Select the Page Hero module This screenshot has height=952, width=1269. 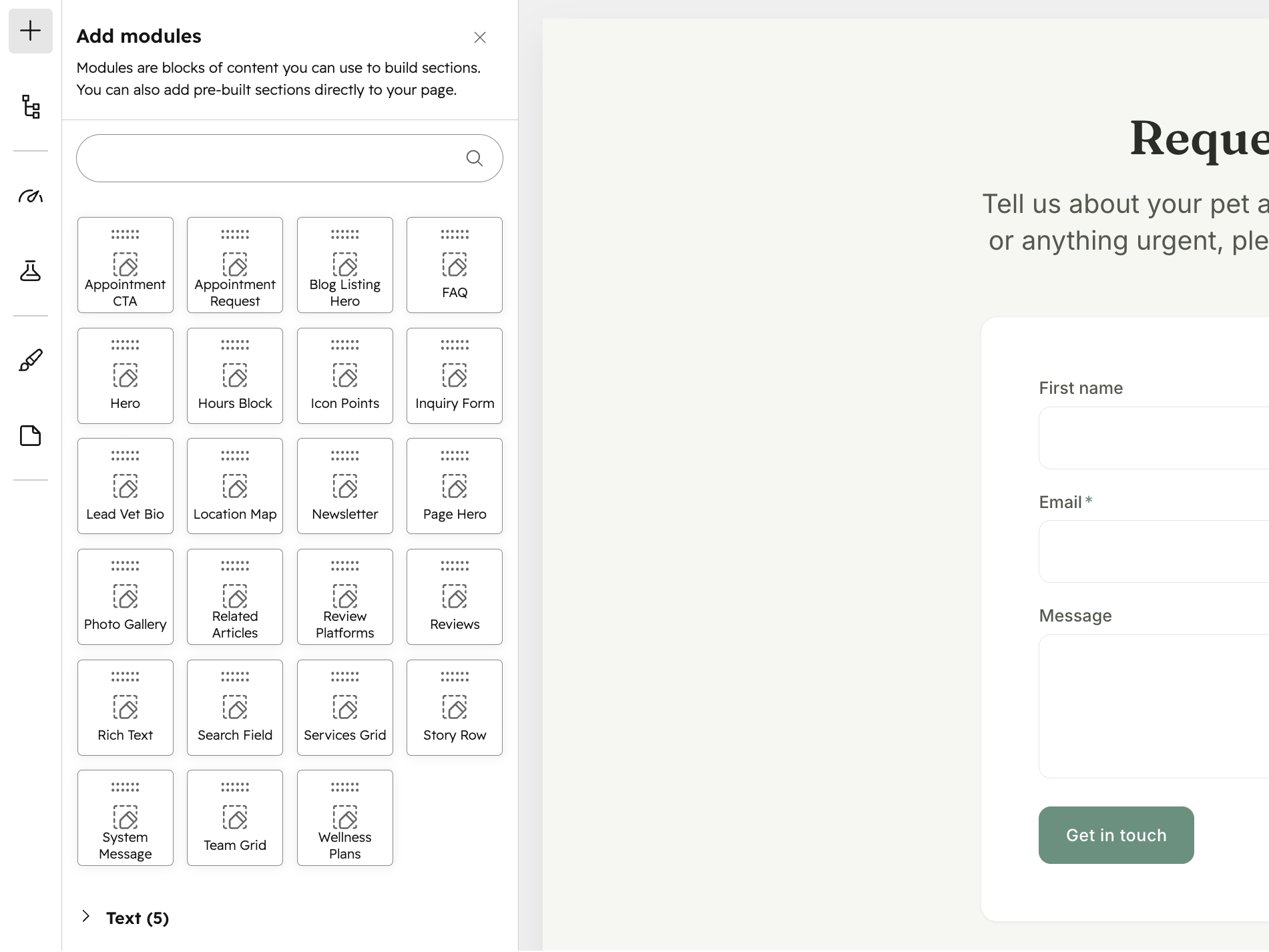click(x=455, y=486)
